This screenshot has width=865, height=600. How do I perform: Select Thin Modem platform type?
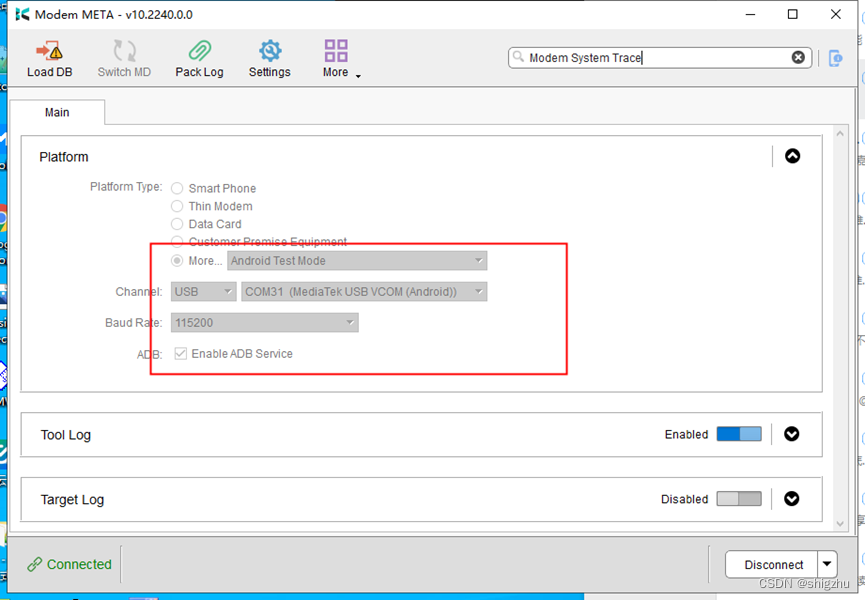177,206
